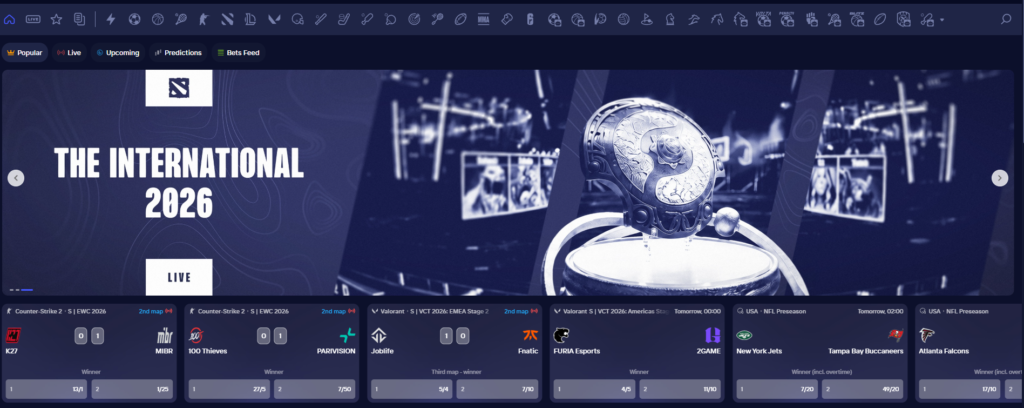
Task: Bet on FURIA Esports at 4/5
Action: point(594,389)
